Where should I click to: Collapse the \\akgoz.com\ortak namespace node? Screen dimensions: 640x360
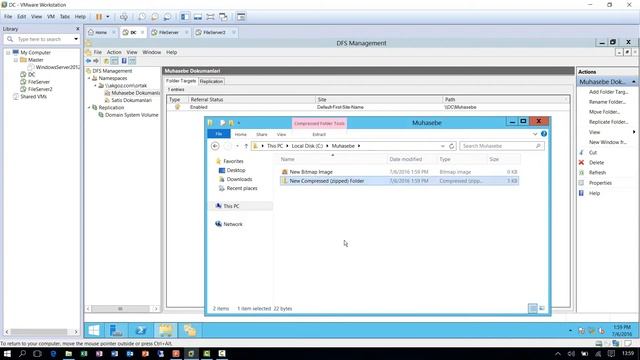(96, 86)
